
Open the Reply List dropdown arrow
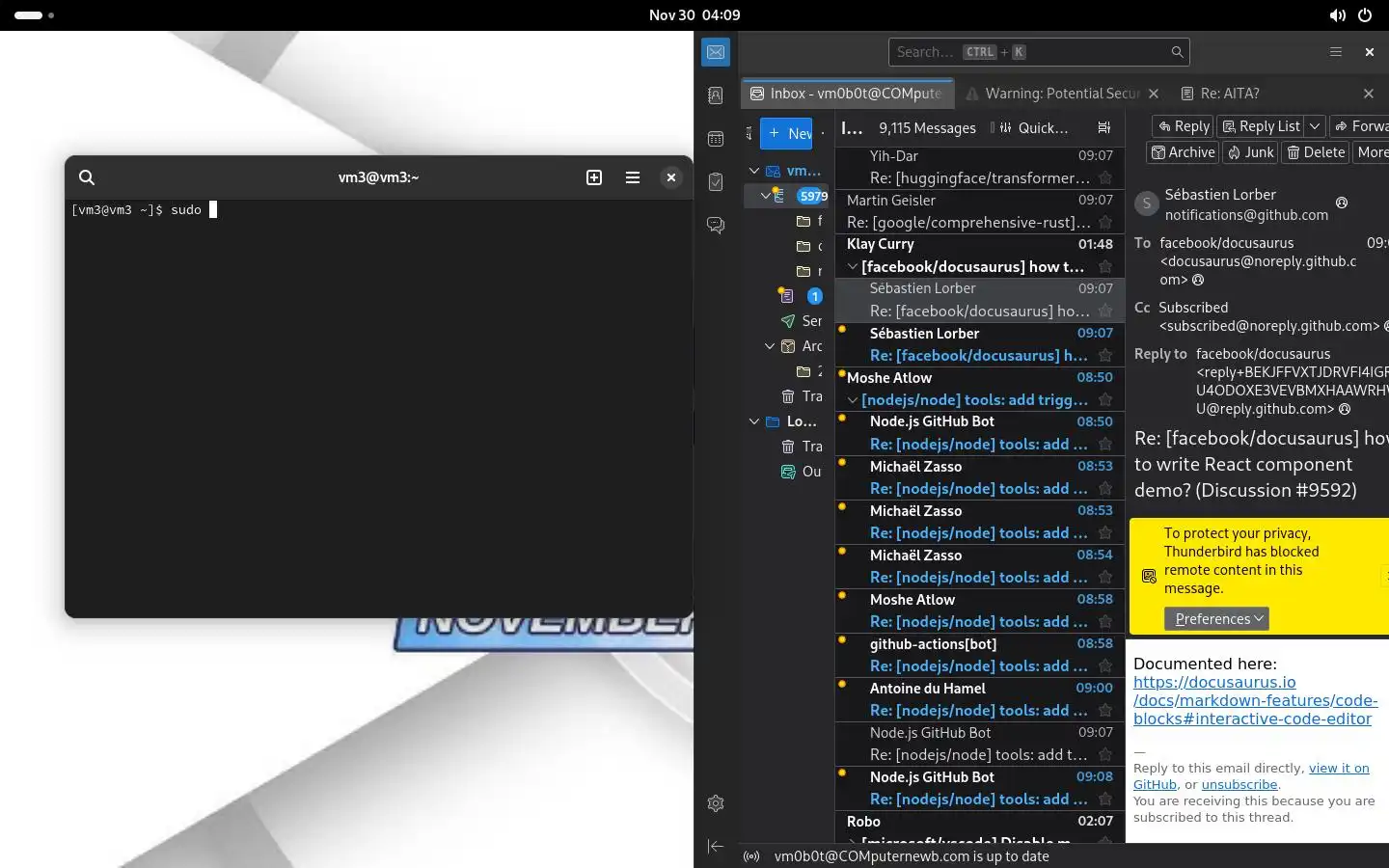pyautogui.click(x=1315, y=126)
